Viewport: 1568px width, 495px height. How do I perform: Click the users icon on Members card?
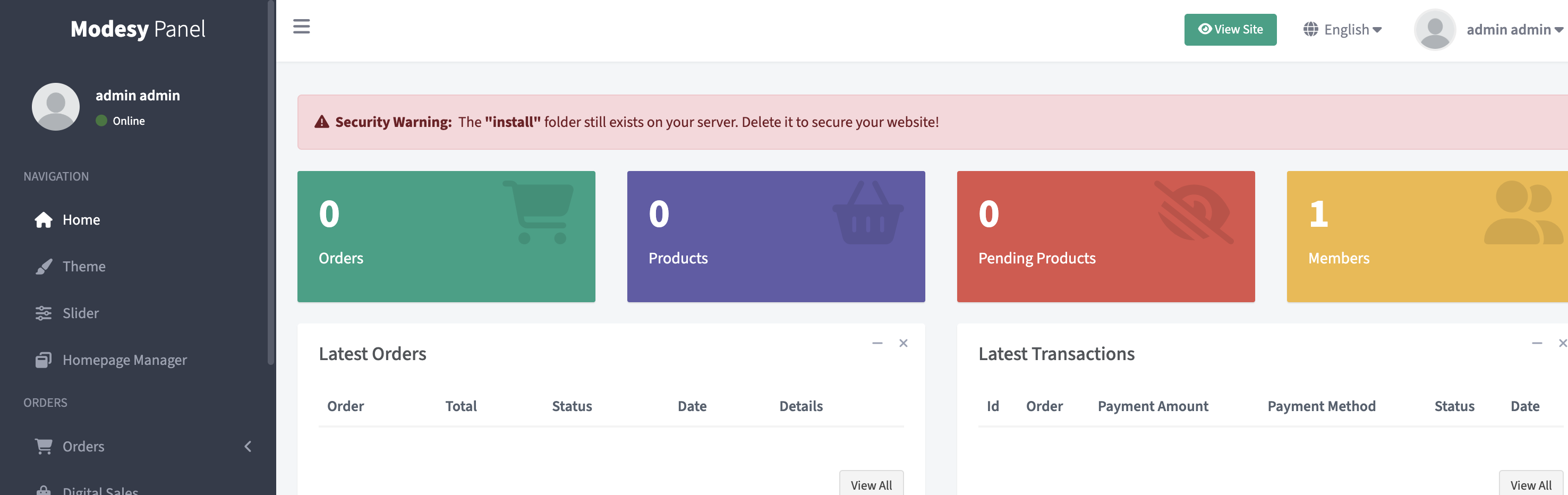click(x=1523, y=212)
